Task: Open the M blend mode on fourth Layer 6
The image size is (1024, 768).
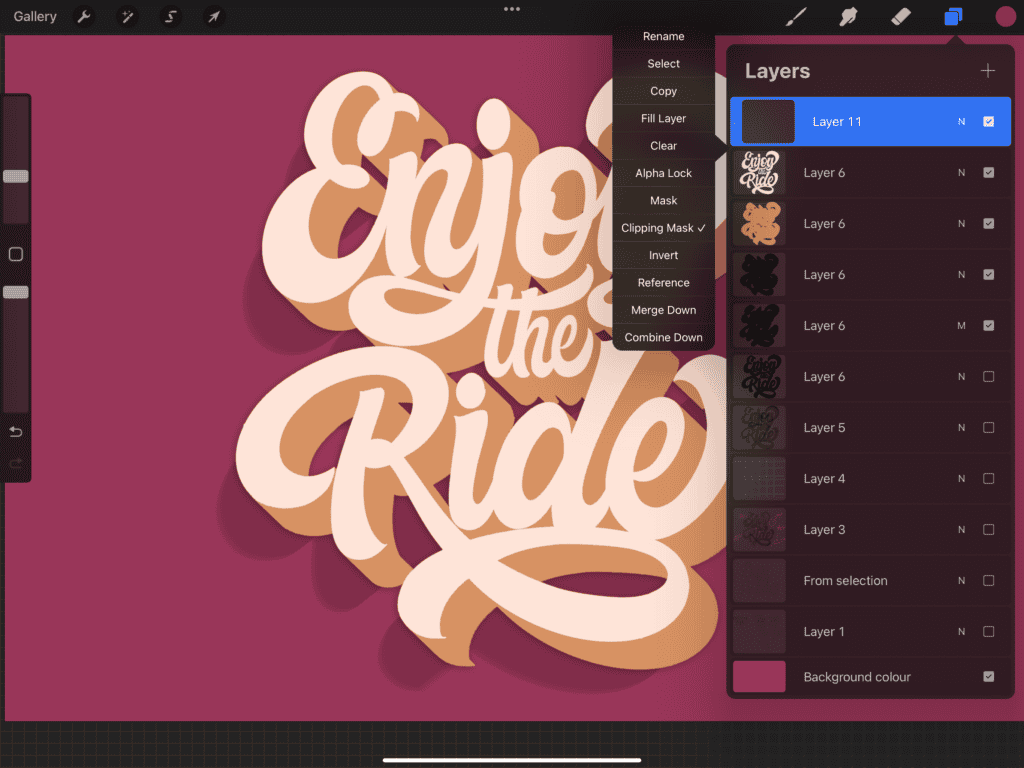Action: 960,325
